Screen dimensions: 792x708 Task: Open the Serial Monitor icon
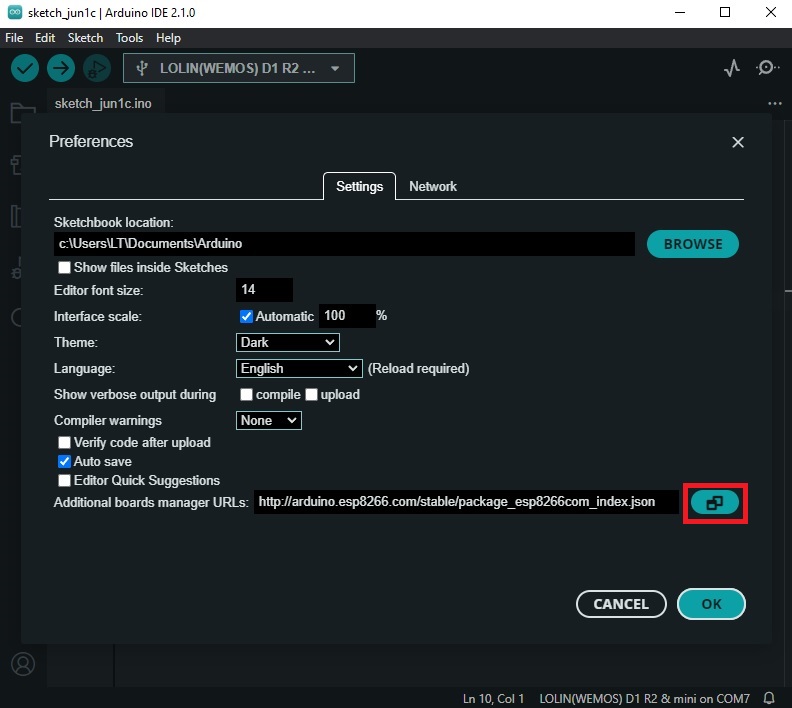click(767, 68)
